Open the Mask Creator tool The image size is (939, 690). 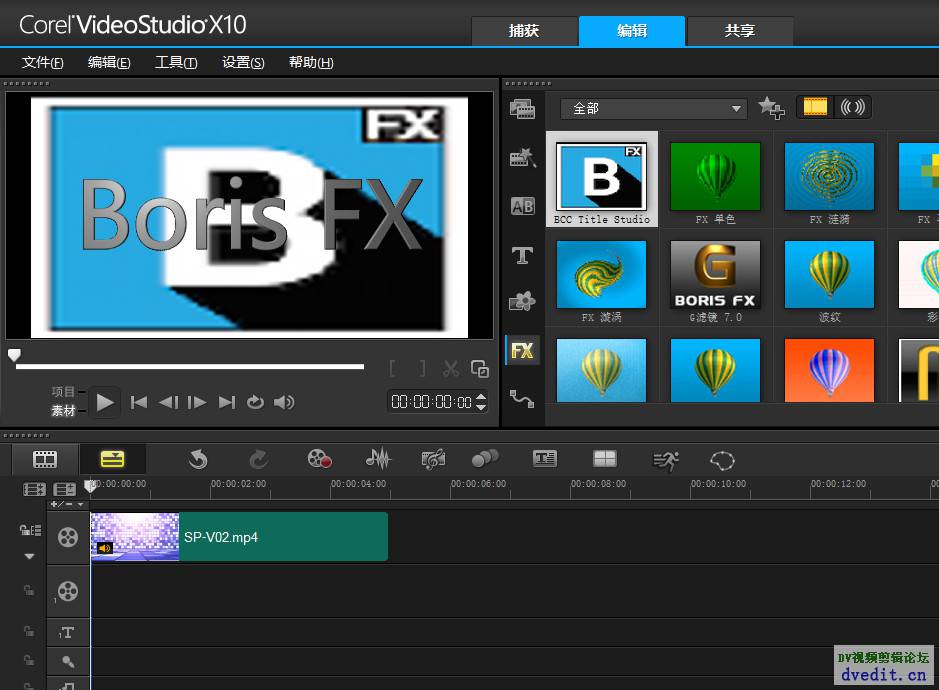coord(722,460)
